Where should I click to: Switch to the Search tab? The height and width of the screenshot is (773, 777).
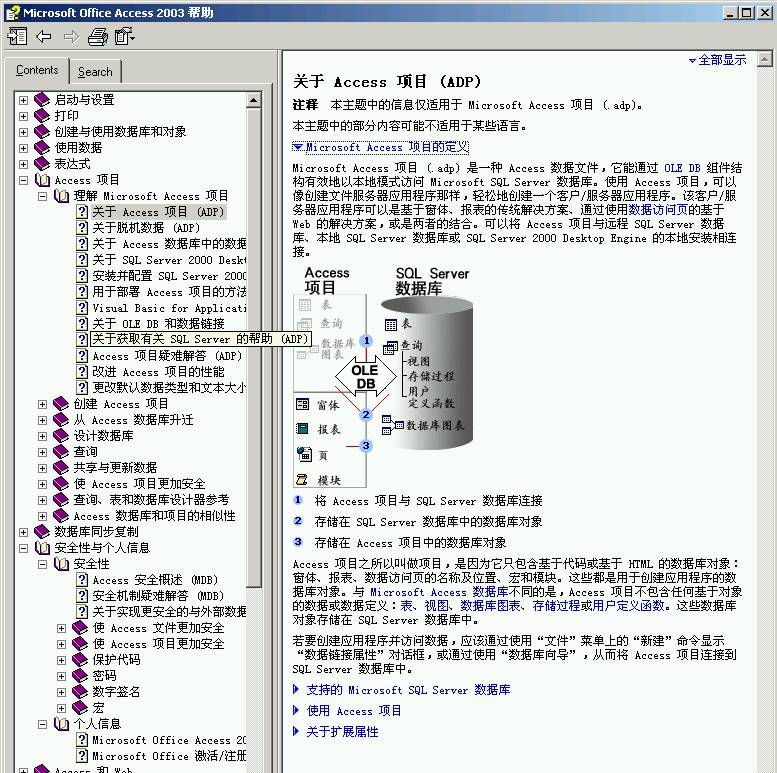click(x=95, y=72)
